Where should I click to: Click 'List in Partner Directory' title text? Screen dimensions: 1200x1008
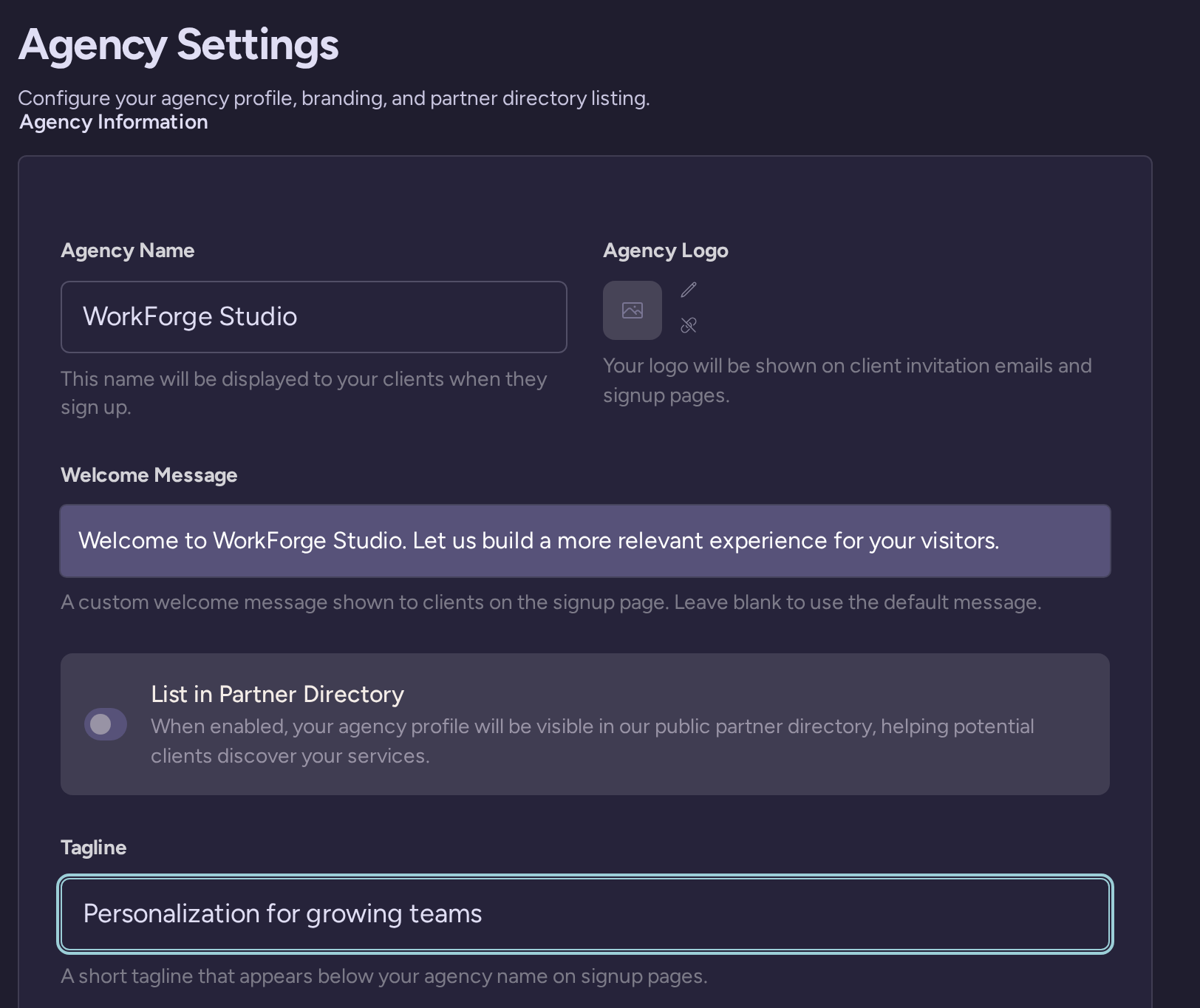tap(278, 695)
